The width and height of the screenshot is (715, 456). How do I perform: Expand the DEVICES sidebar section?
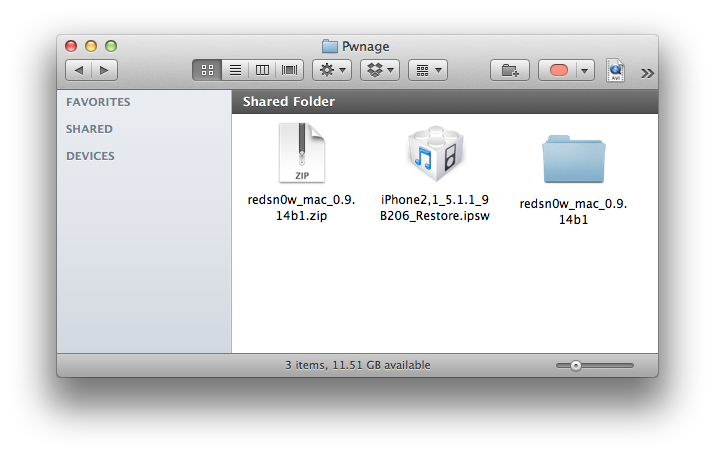pos(90,156)
